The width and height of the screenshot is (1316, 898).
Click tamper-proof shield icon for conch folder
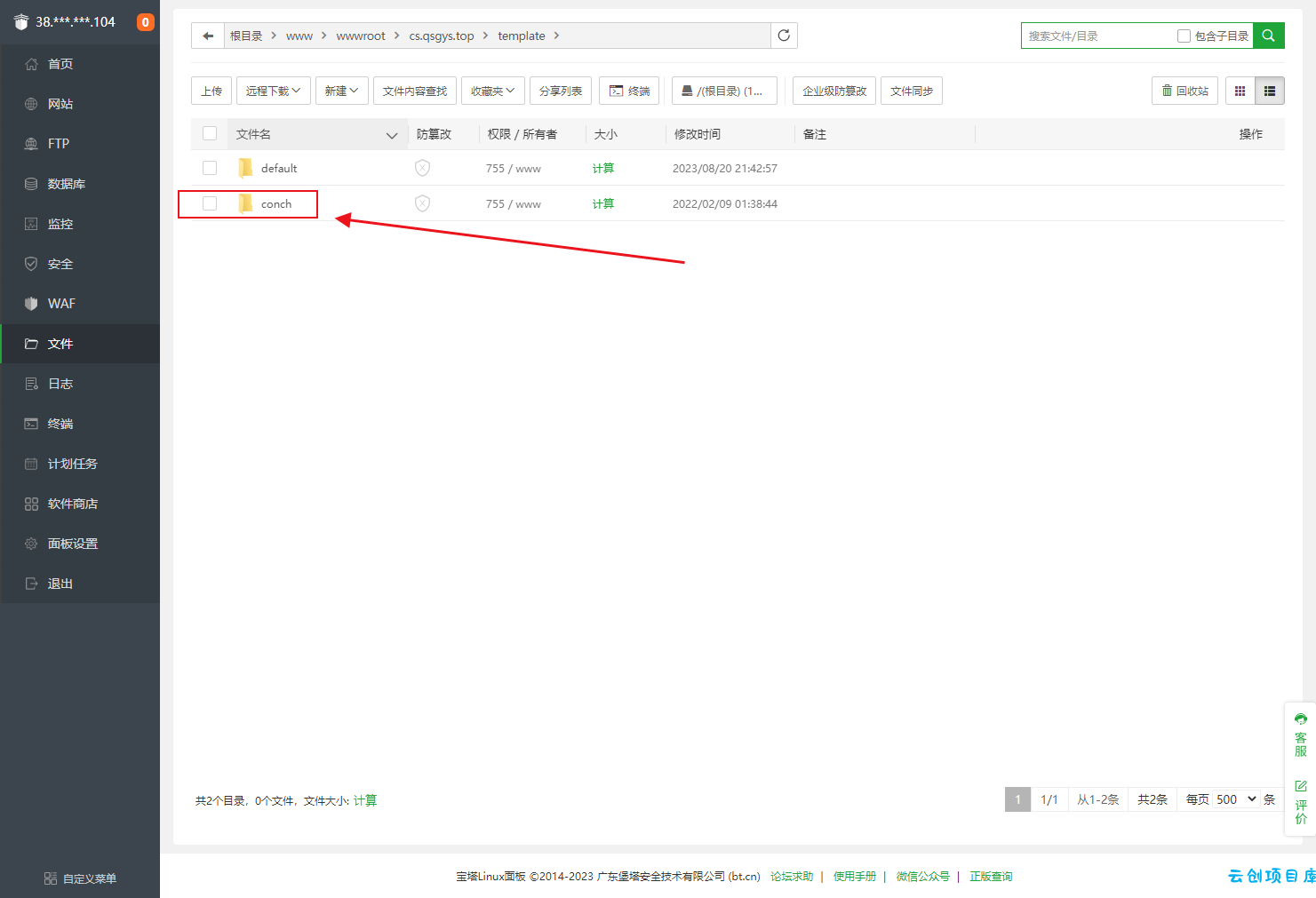click(423, 203)
